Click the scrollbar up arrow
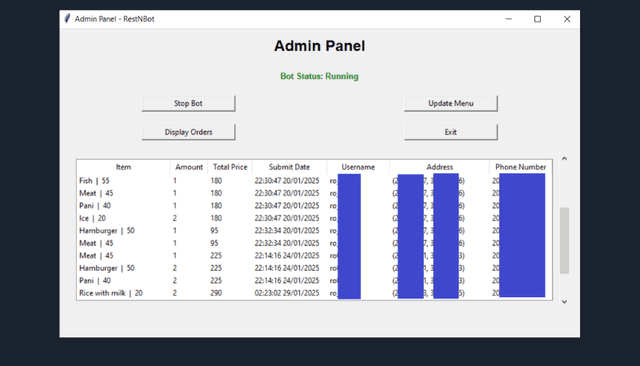Screen dimensions: 640x366 [564, 158]
